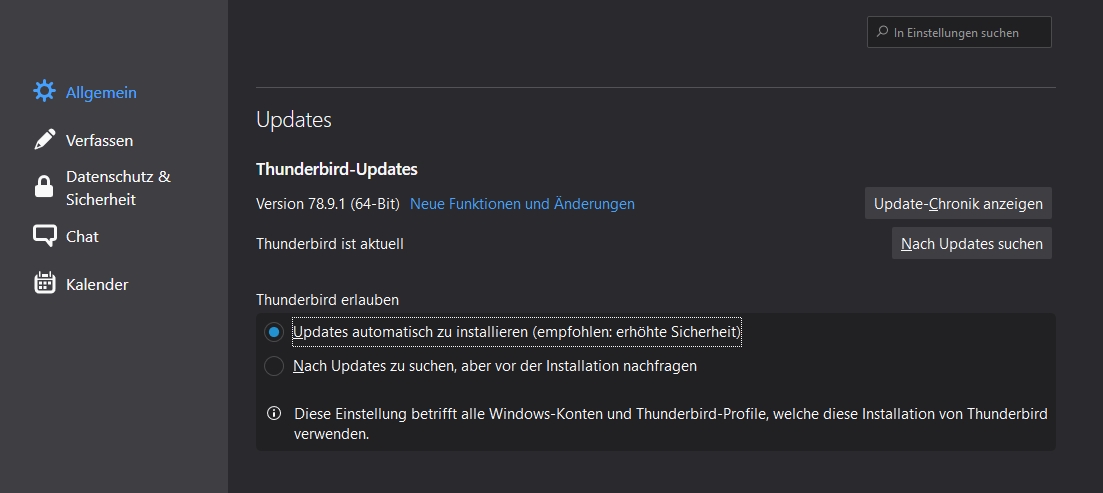Image resolution: width=1103 pixels, height=493 pixels.
Task: Focus the 'In Einstellungen suchen' field
Action: (968, 32)
